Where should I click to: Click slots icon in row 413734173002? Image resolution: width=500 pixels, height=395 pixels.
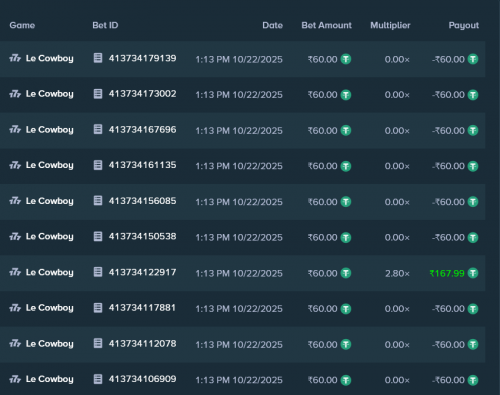(x=15, y=94)
